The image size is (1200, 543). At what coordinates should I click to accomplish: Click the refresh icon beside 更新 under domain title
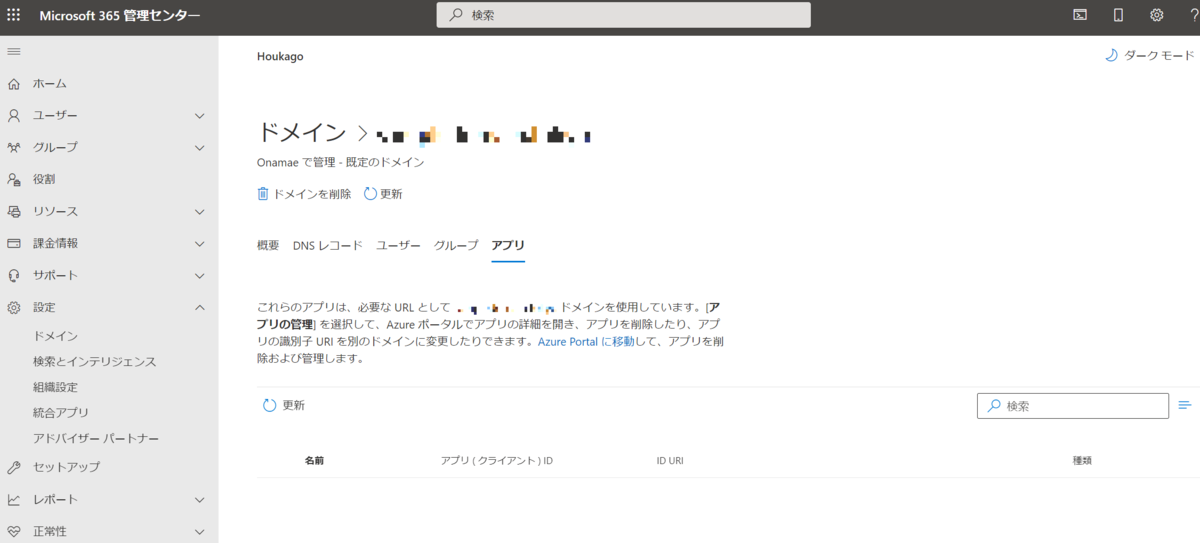coord(370,194)
